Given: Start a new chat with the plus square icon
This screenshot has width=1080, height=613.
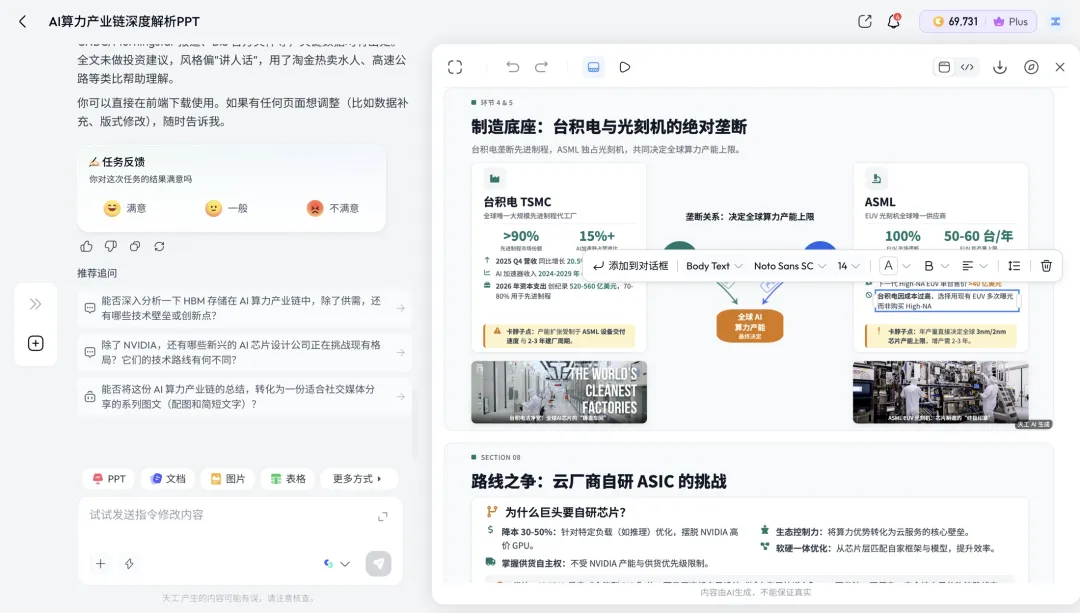Looking at the screenshot, I should [x=35, y=343].
